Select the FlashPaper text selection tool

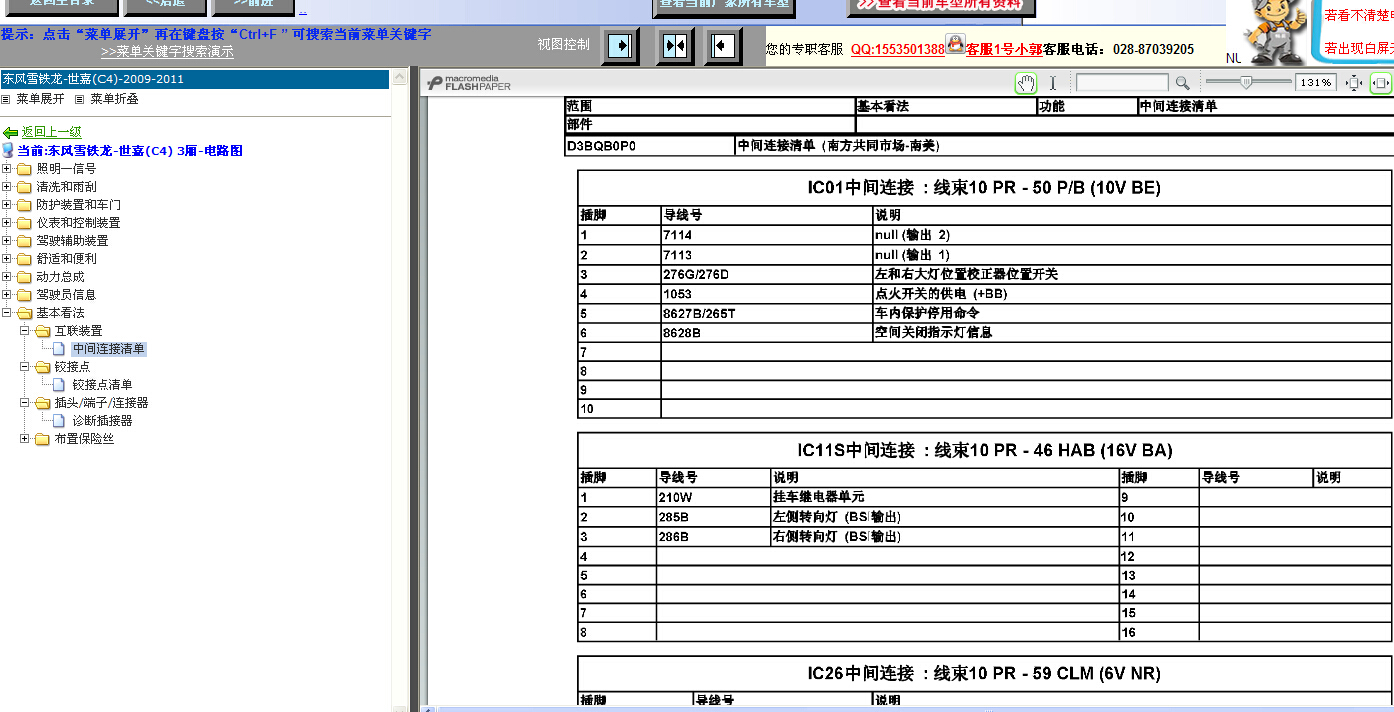tap(1053, 83)
